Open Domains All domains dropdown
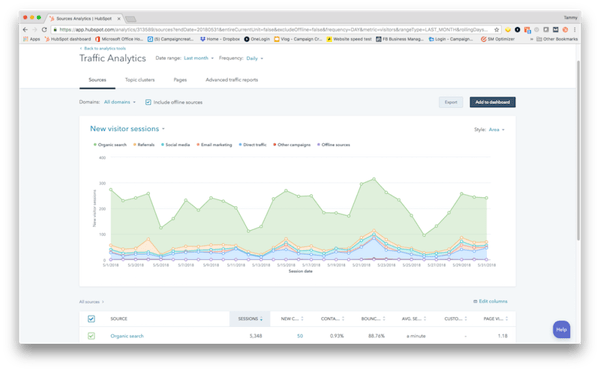Screen dimensions: 600x371 point(120,102)
